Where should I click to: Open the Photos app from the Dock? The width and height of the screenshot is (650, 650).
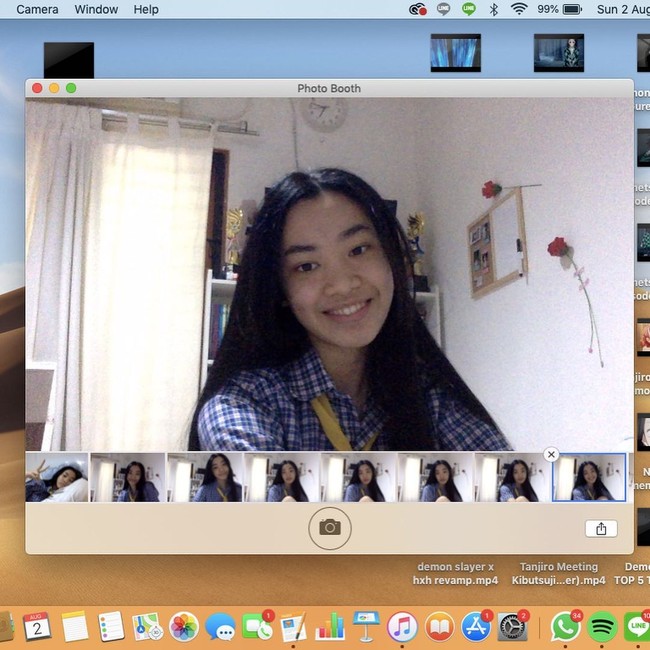coord(184,627)
